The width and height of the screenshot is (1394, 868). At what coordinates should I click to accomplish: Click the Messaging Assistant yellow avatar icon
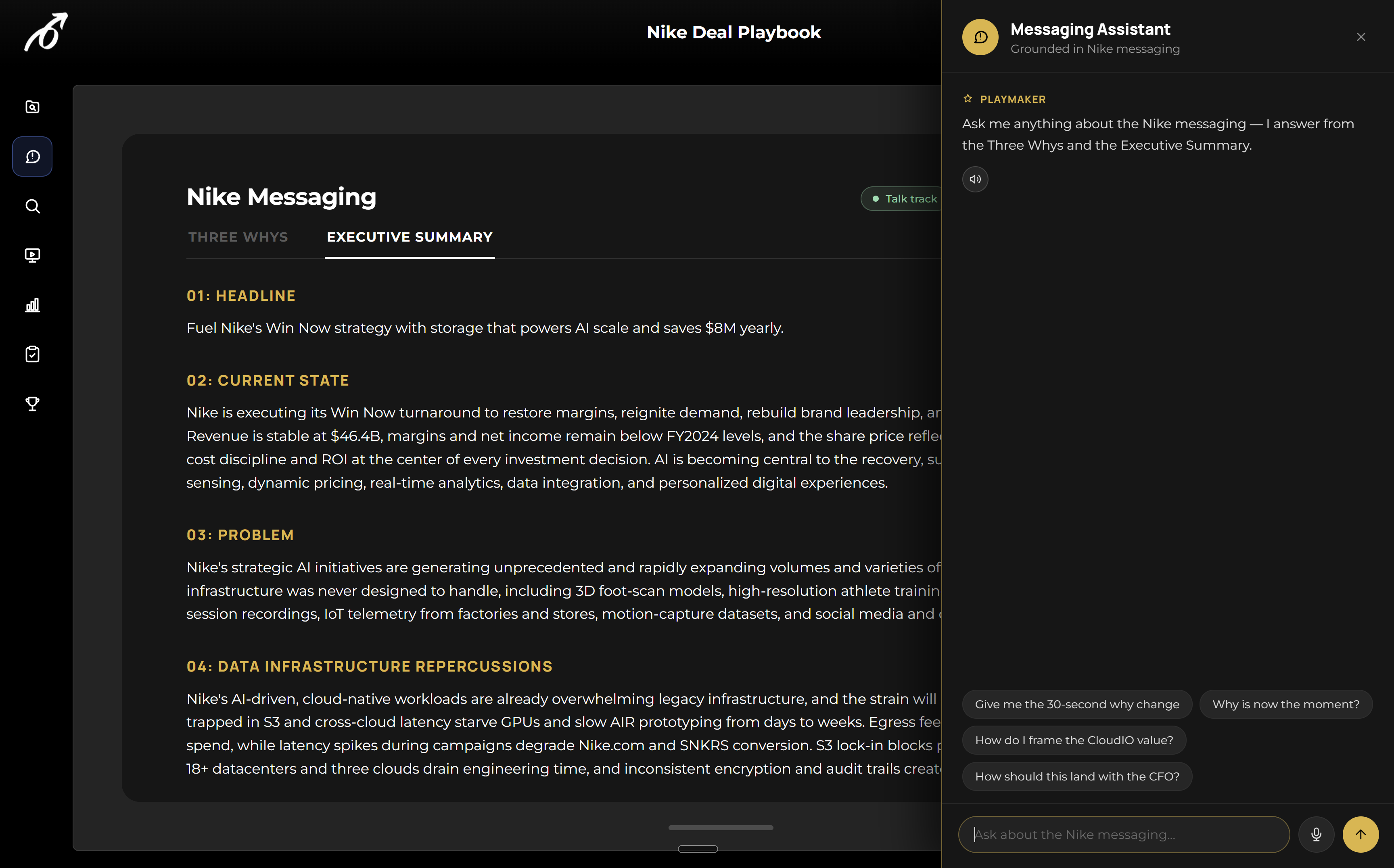tap(980, 38)
